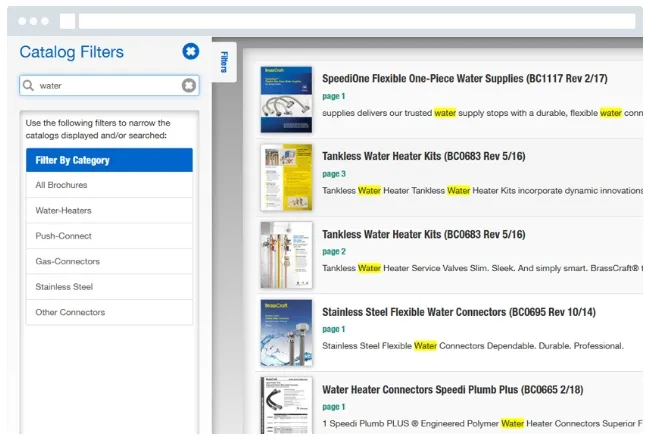652x441 pixels.
Task: Open the Stainless Steel connectors cover thumbnail
Action: [x=286, y=333]
